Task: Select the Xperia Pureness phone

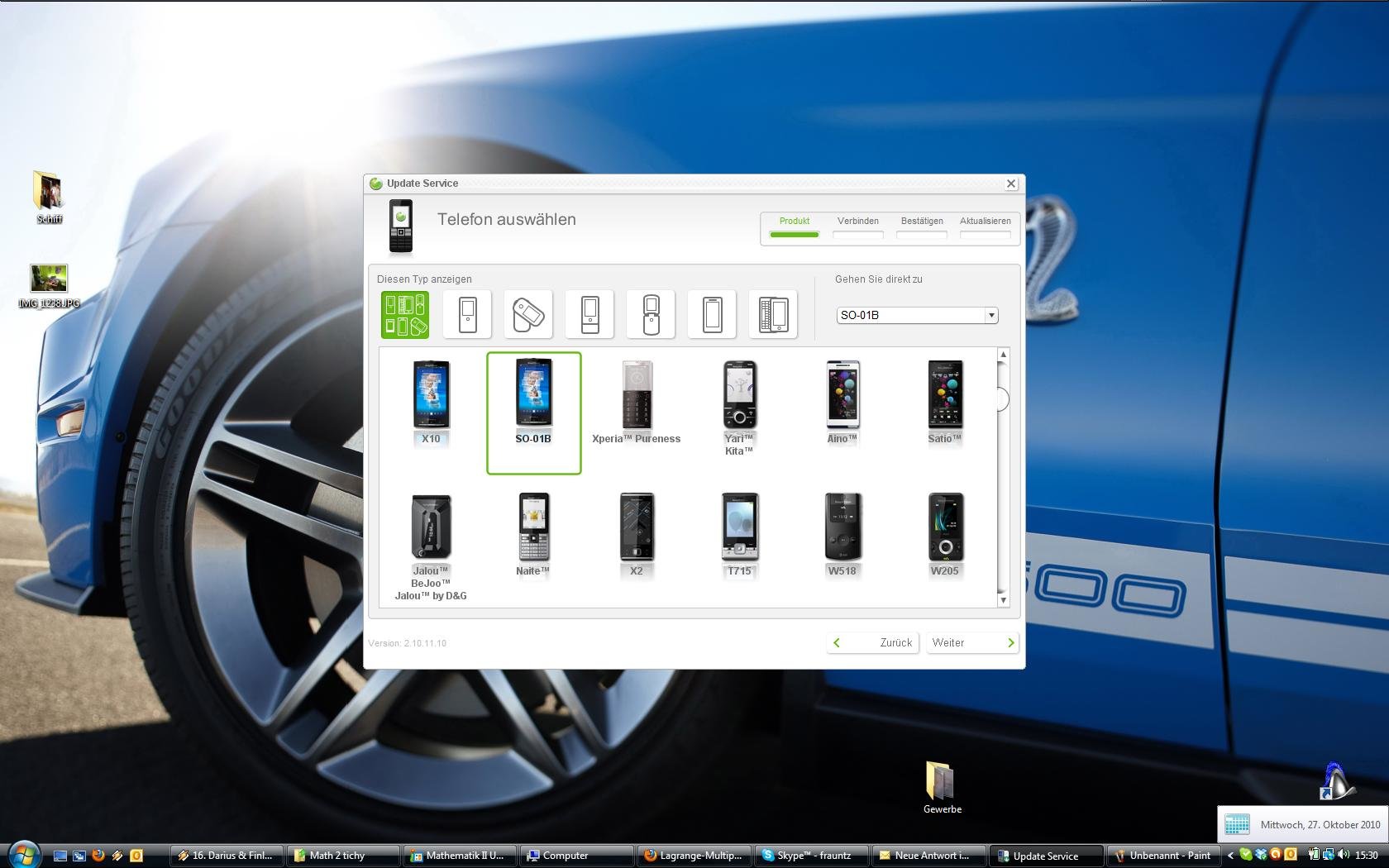Action: coord(637,403)
